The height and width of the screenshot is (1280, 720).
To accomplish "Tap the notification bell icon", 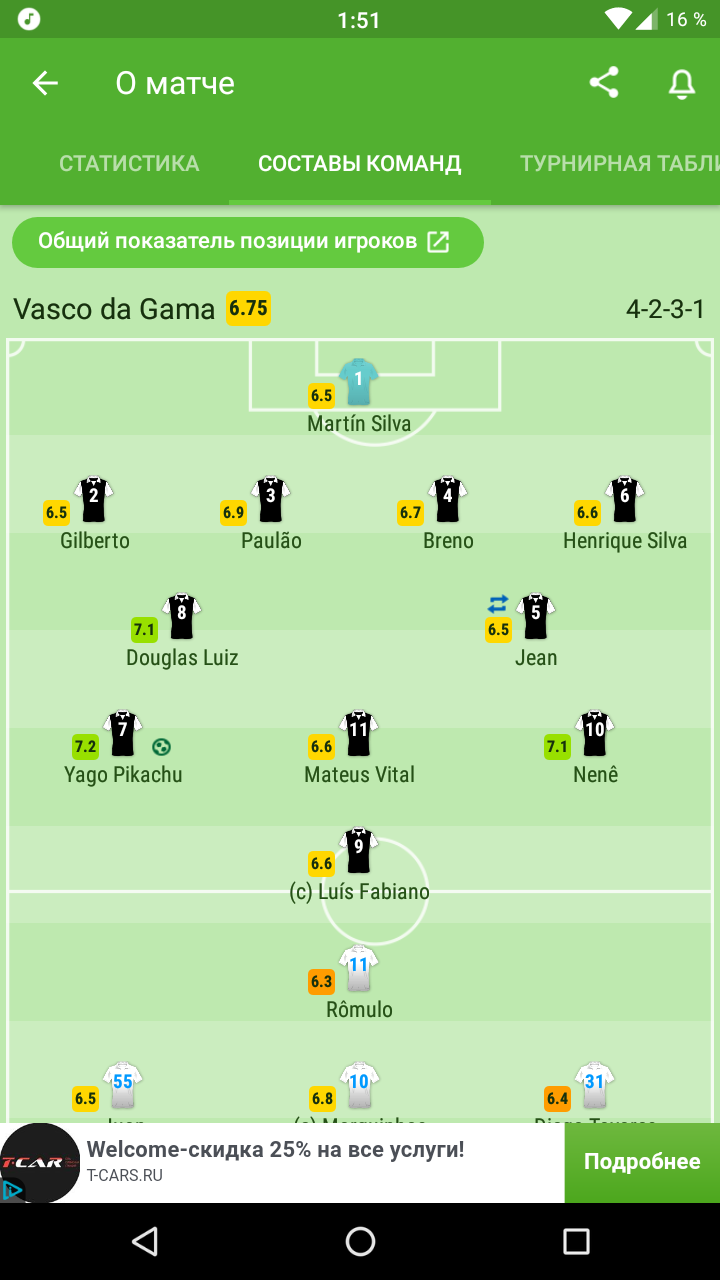I will pyautogui.click(x=682, y=84).
